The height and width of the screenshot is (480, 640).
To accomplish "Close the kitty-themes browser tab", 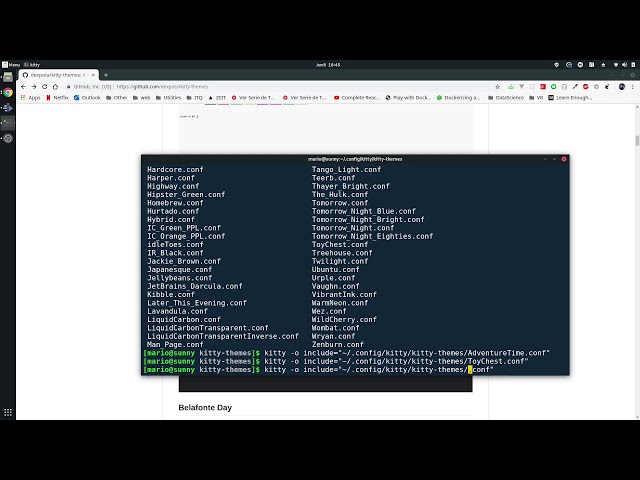I will click(x=93, y=75).
